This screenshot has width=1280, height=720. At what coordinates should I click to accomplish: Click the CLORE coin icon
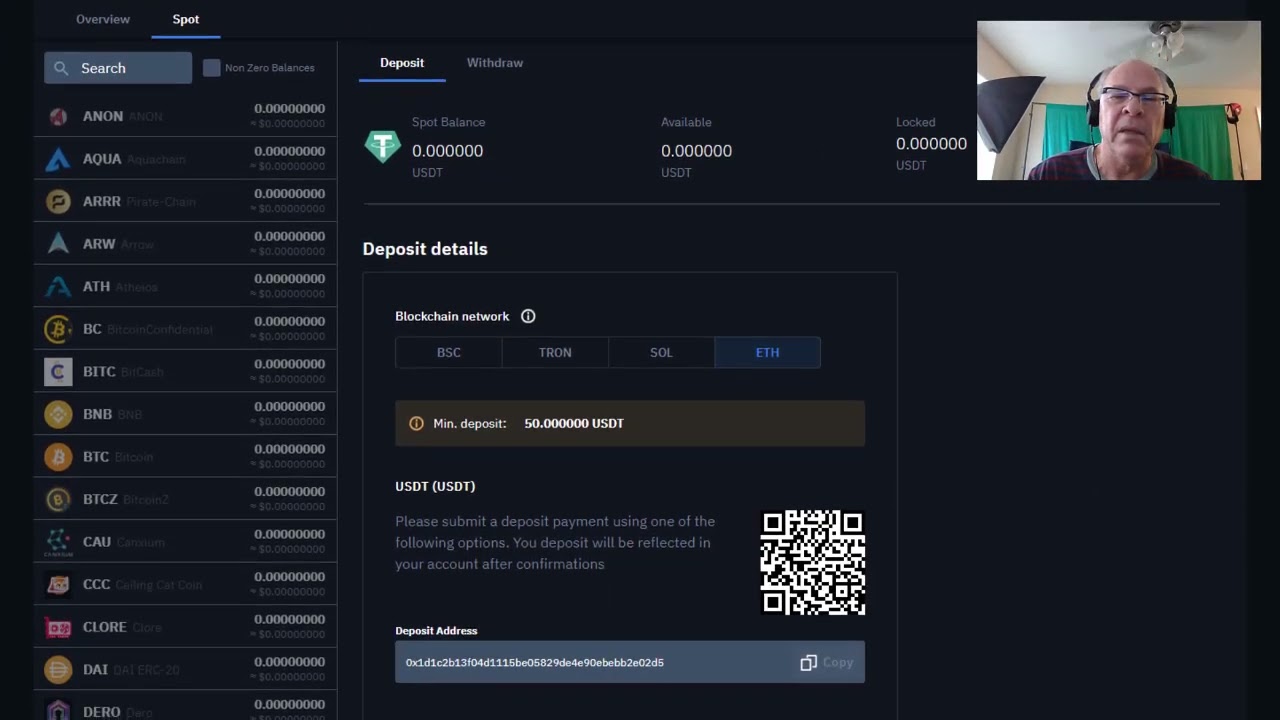[58, 627]
